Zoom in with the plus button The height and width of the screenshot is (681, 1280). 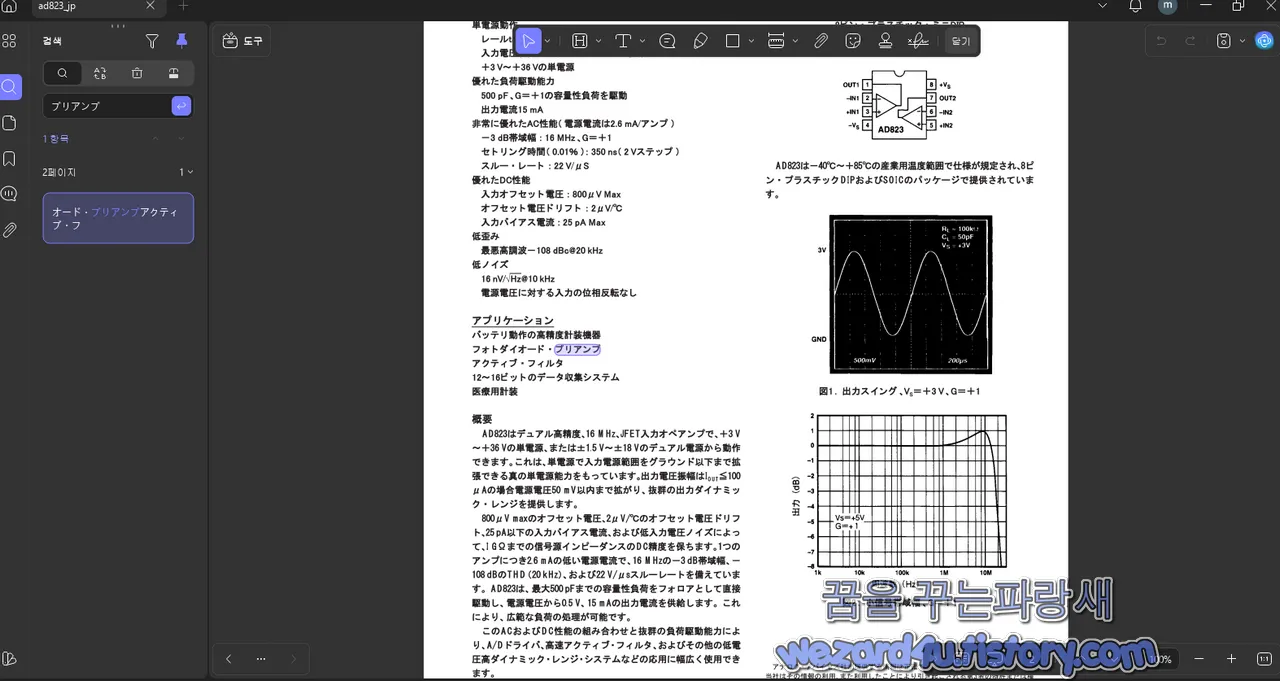(x=1231, y=659)
